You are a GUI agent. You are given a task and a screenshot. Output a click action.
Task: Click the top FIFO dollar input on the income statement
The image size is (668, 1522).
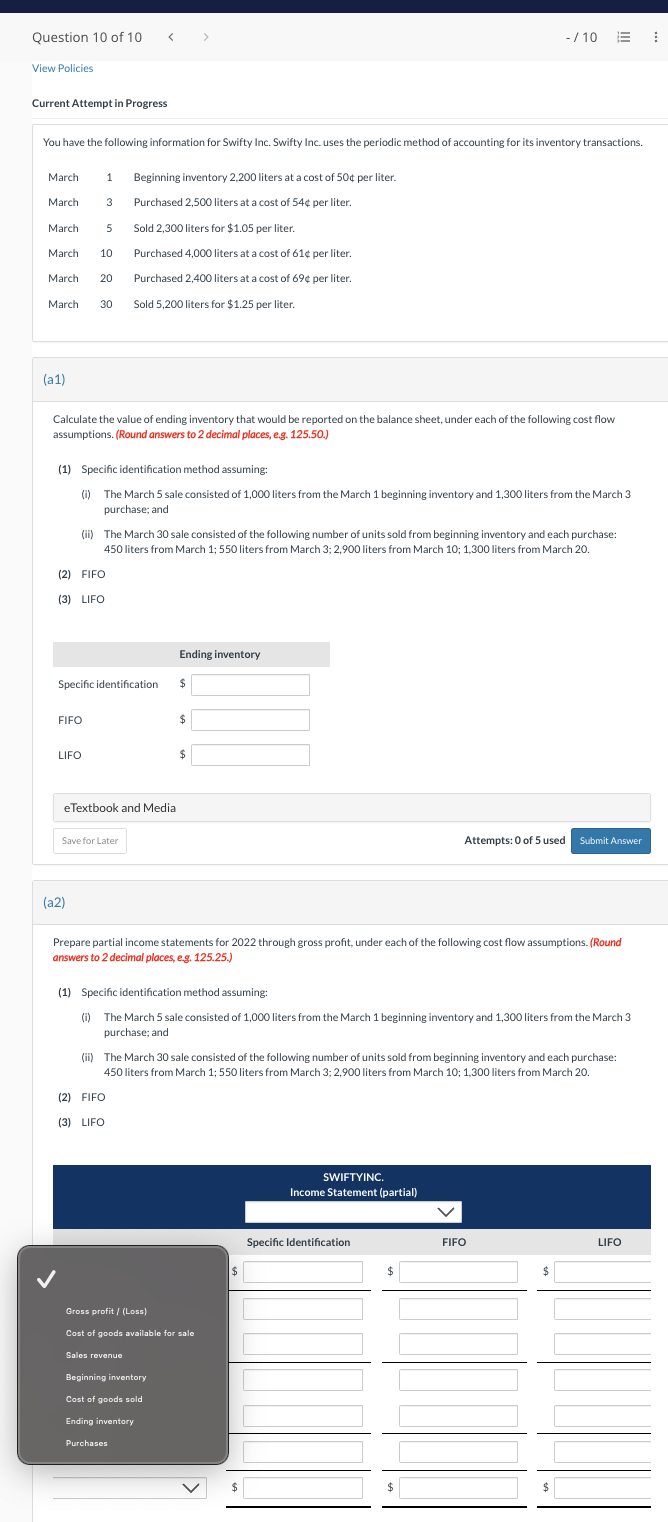(x=458, y=1271)
